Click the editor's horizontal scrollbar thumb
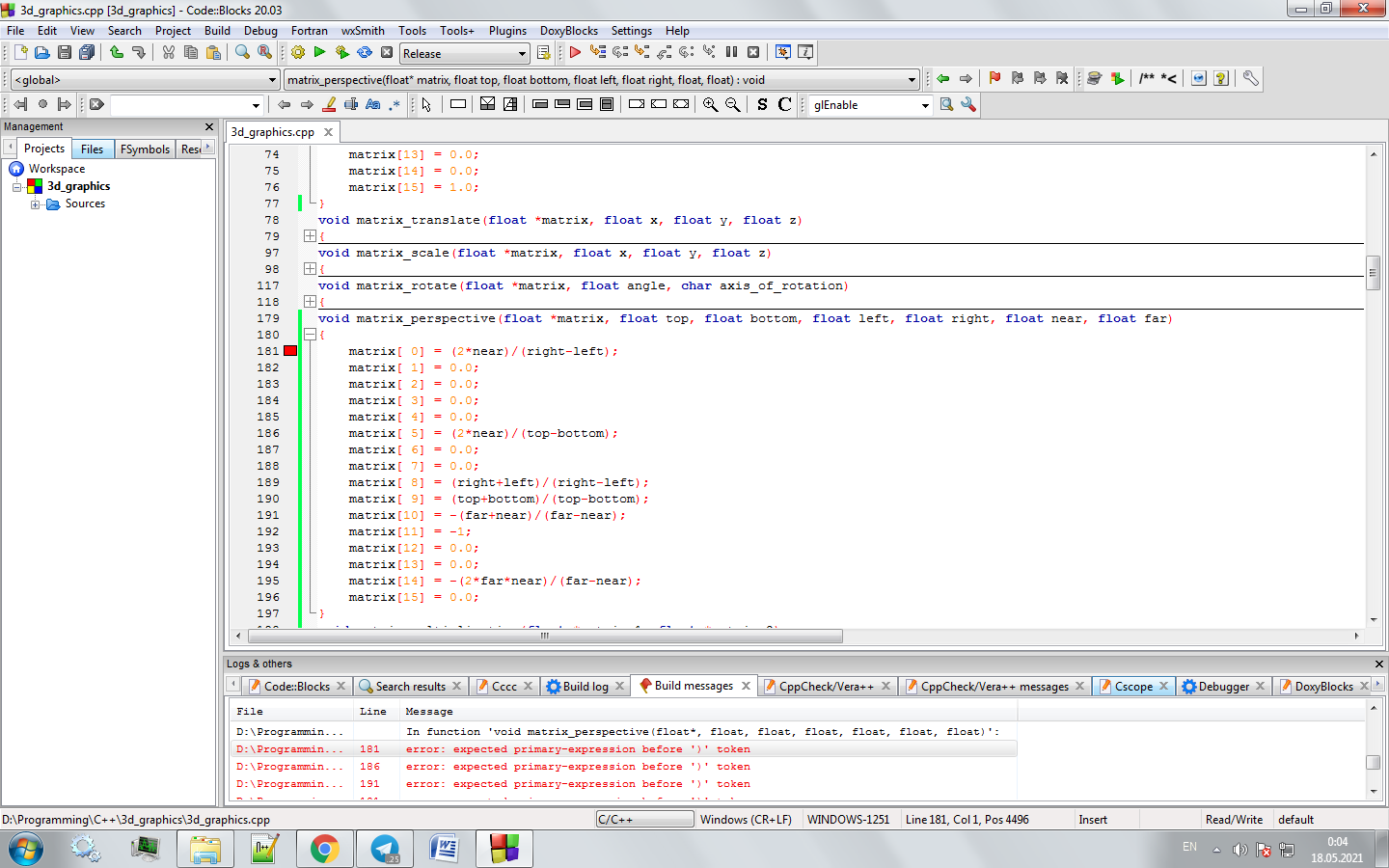Screen dimensions: 1389x868 click(x=545, y=637)
